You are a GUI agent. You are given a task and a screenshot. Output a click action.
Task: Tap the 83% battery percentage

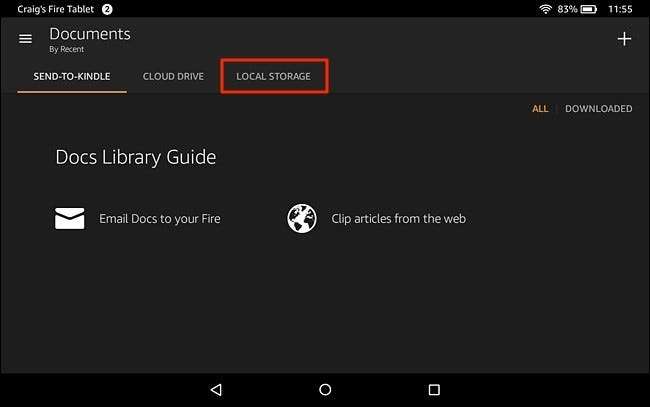click(x=568, y=9)
